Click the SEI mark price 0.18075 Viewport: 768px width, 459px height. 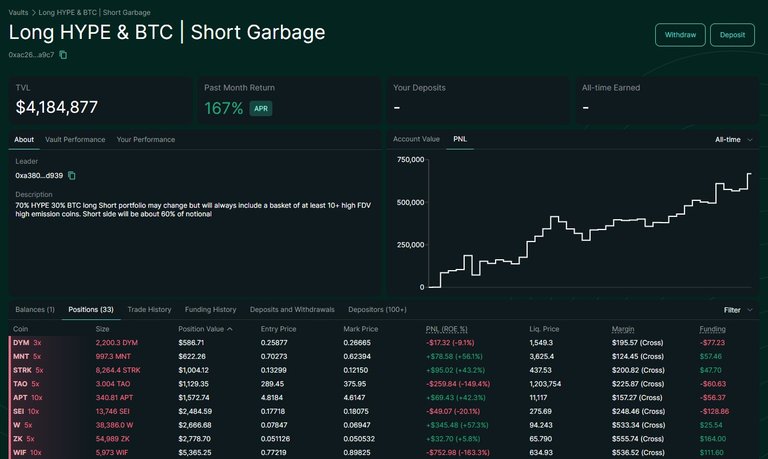click(x=357, y=411)
